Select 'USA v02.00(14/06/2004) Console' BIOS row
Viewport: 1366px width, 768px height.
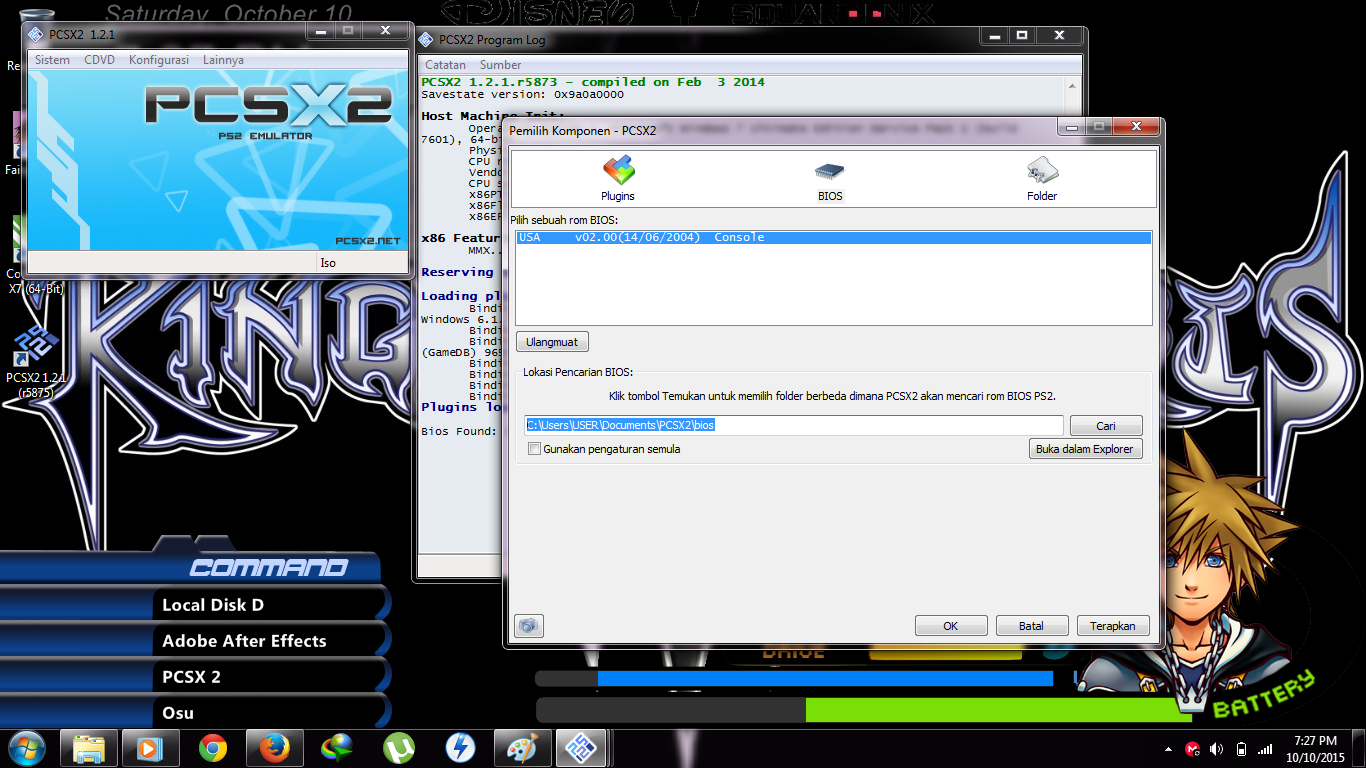833,237
